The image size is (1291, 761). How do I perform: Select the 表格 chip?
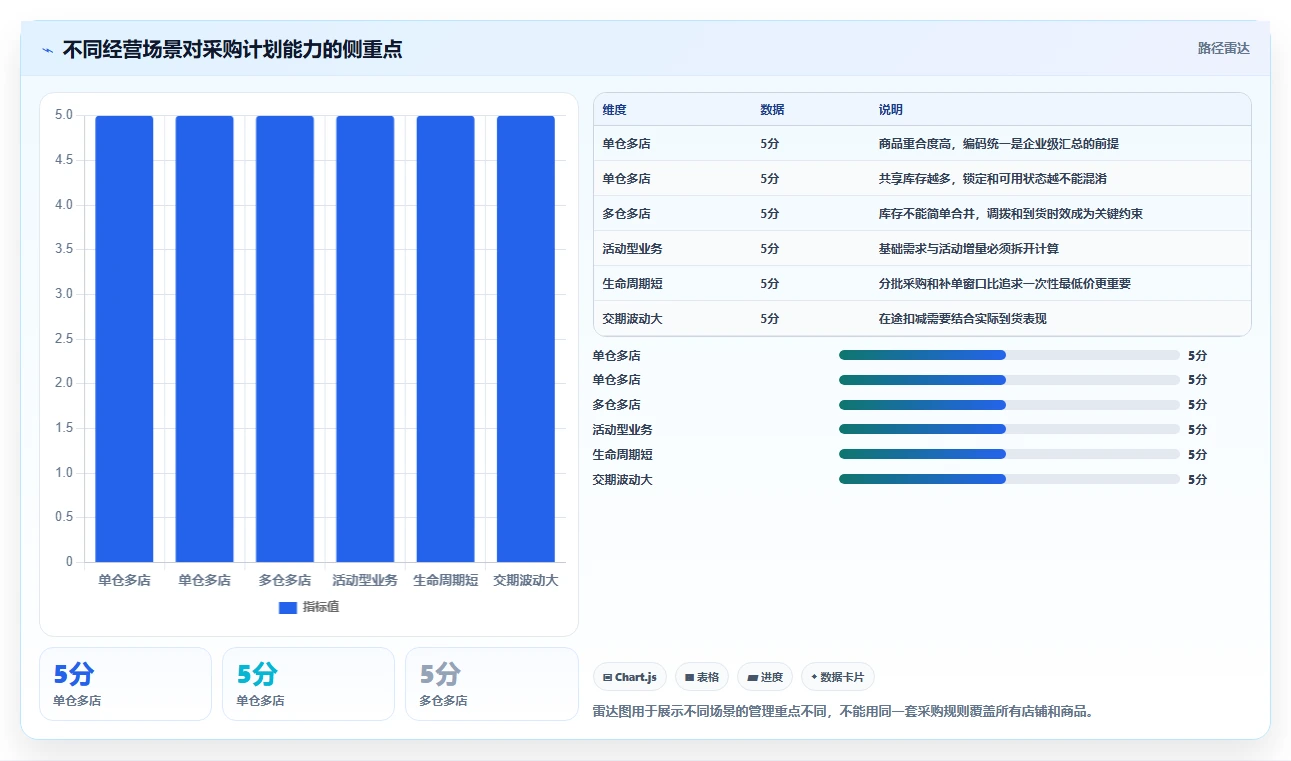coord(702,677)
